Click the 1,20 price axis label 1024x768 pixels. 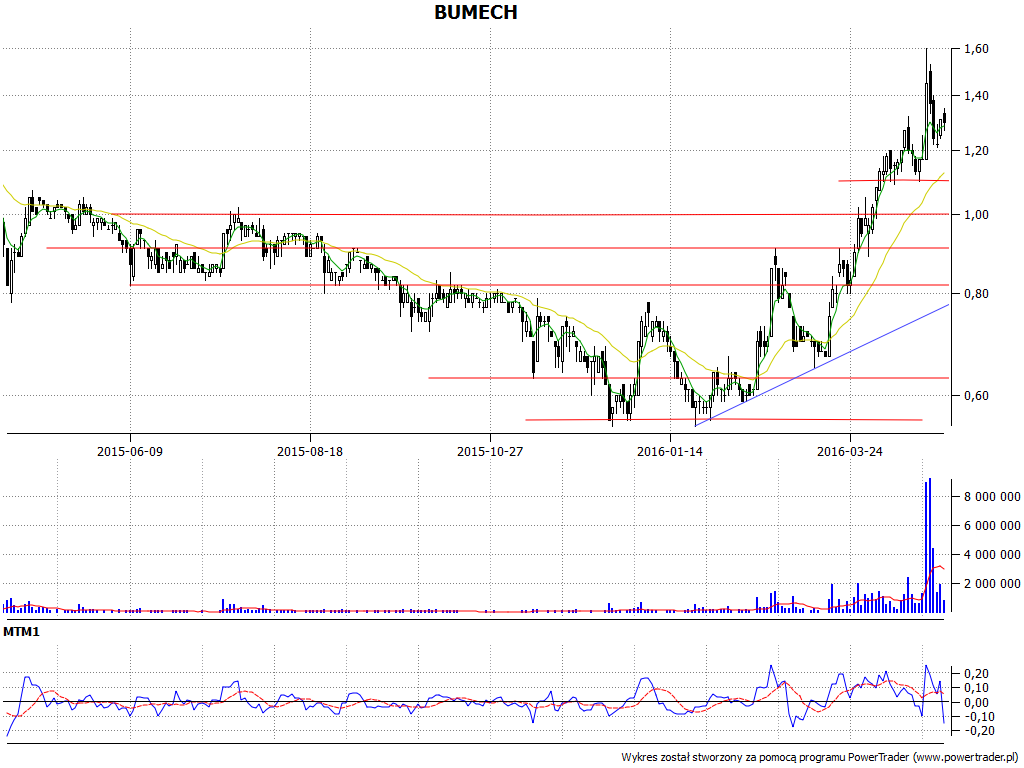[x=976, y=151]
